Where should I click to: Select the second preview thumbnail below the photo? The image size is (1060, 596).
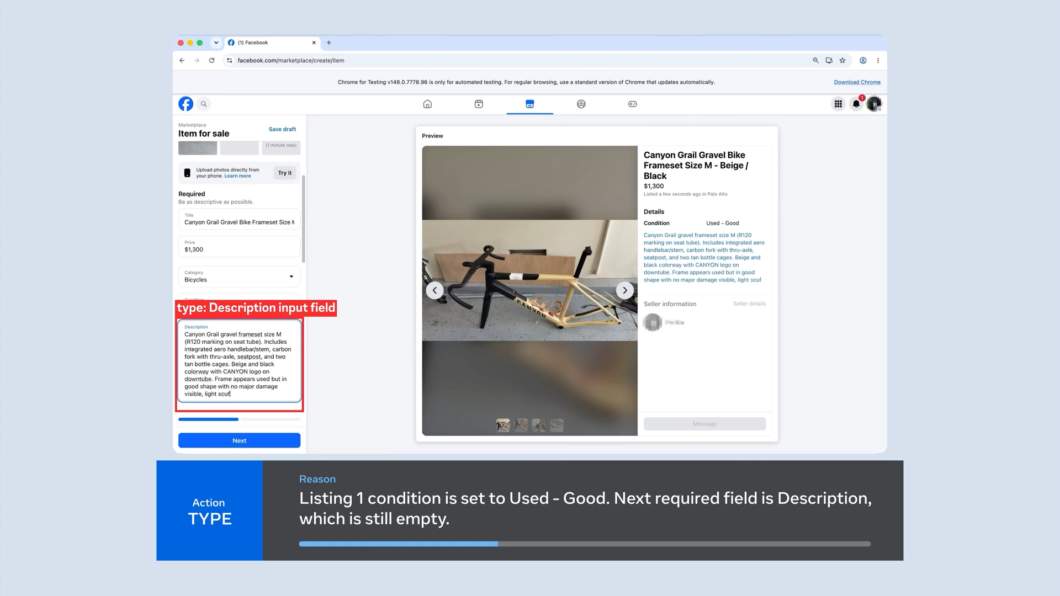[521, 425]
